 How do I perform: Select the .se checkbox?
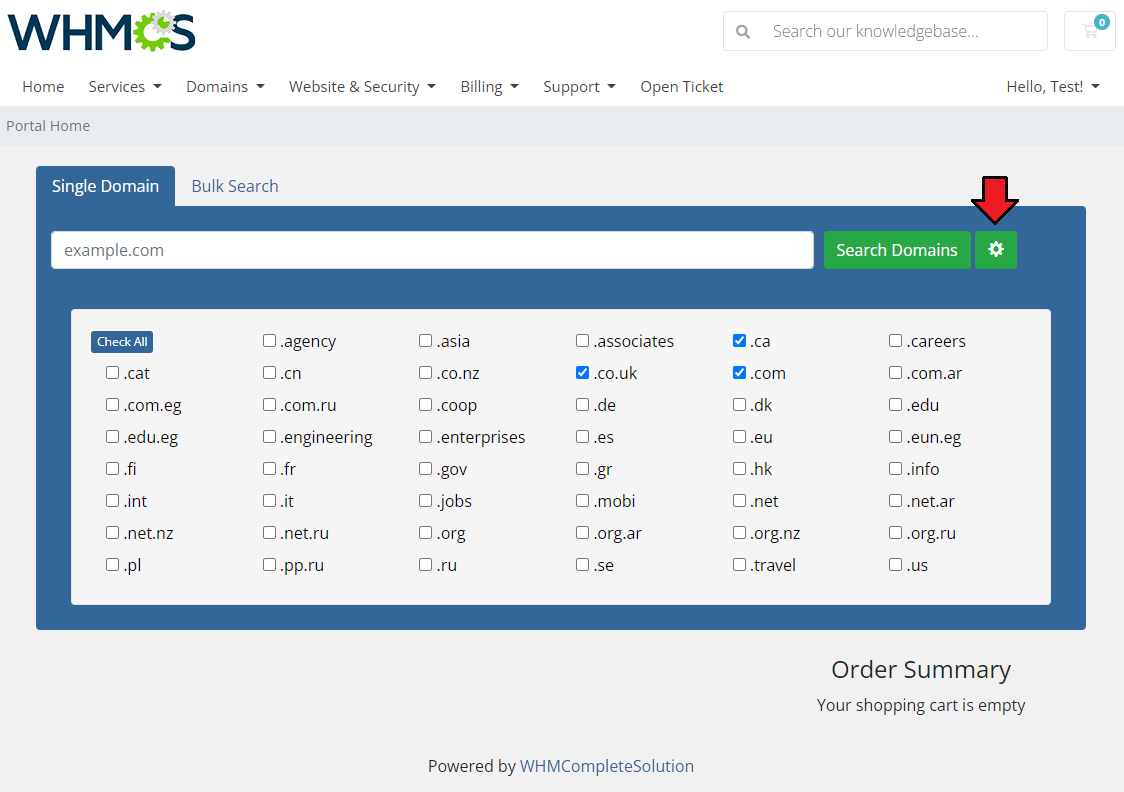coord(582,565)
